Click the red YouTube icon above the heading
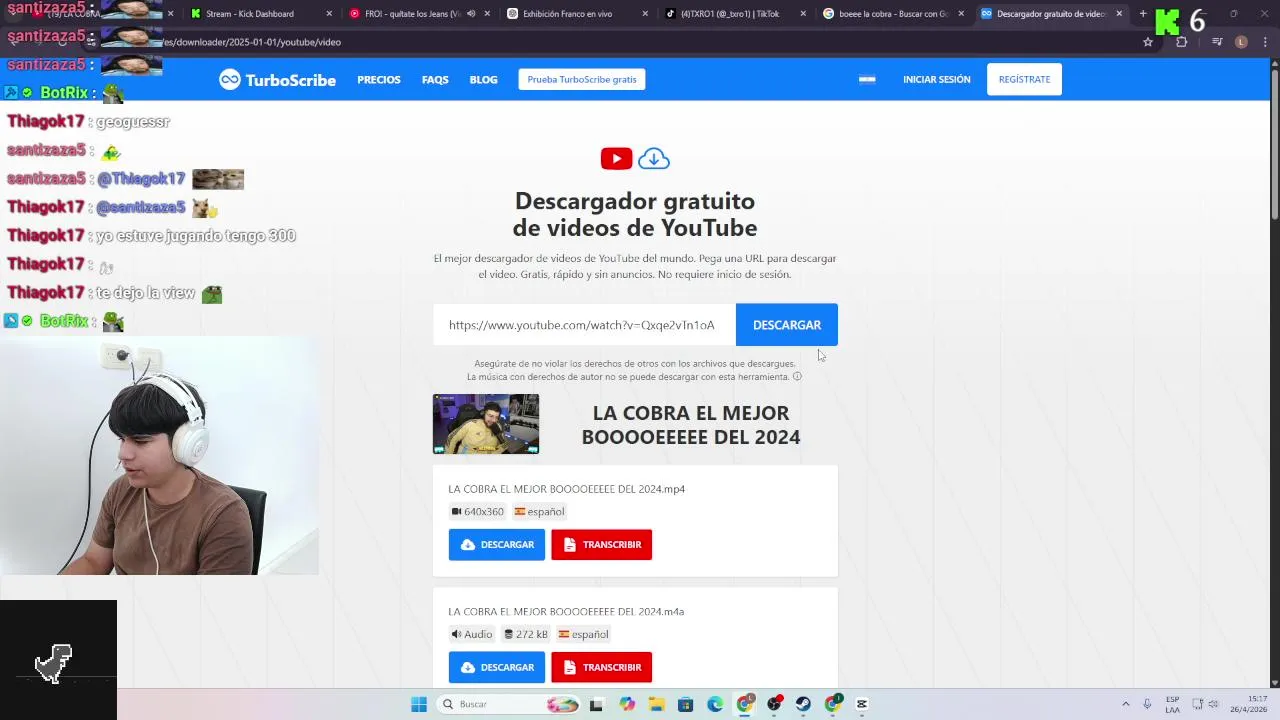The width and height of the screenshot is (1280, 720). pos(616,159)
